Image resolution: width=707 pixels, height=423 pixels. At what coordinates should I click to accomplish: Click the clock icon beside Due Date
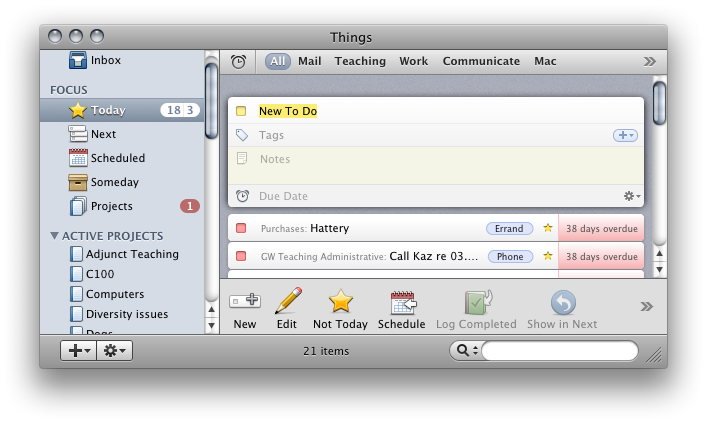click(243, 196)
